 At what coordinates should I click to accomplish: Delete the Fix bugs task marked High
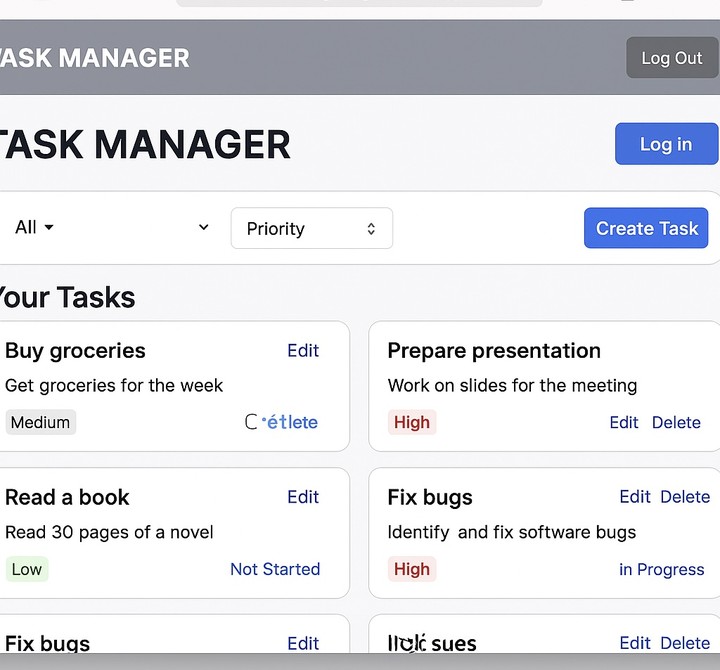point(685,497)
